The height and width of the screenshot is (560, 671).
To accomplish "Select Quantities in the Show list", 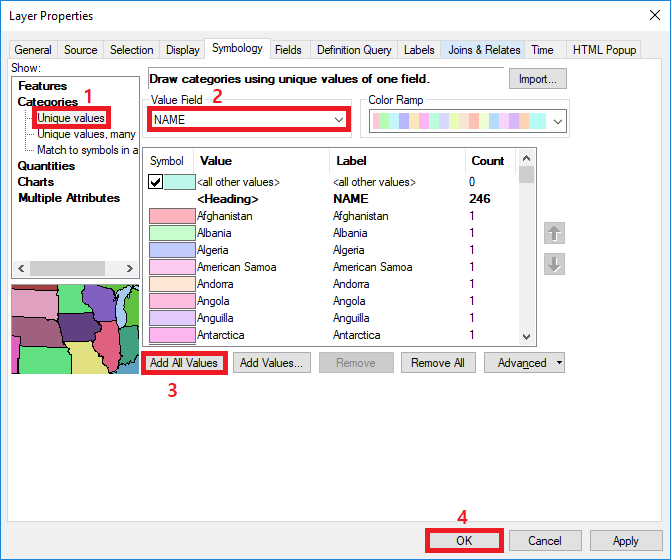I will [x=46, y=166].
